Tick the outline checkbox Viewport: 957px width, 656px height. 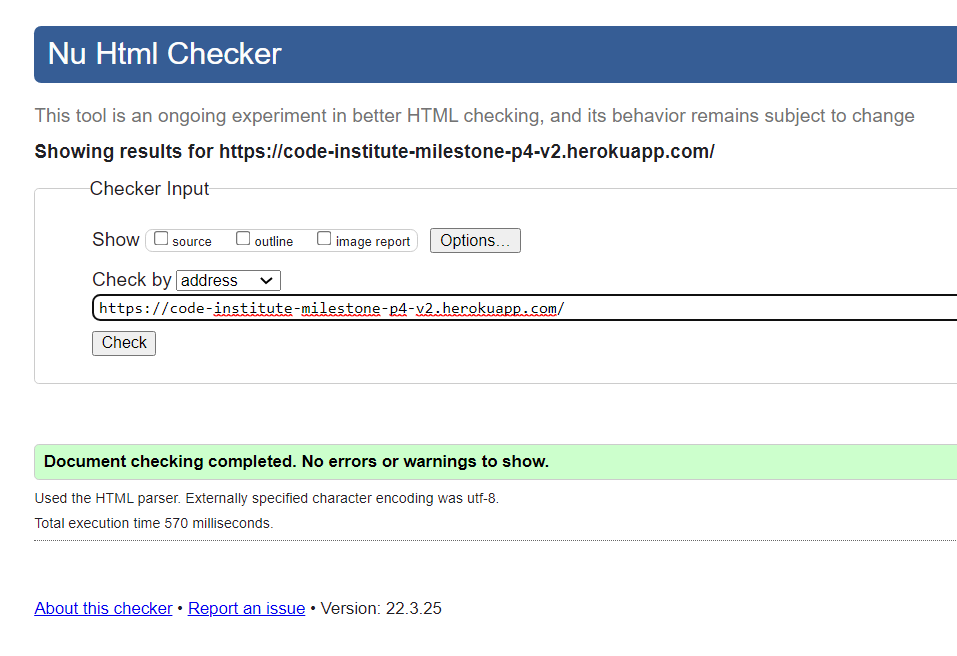pyautogui.click(x=243, y=239)
